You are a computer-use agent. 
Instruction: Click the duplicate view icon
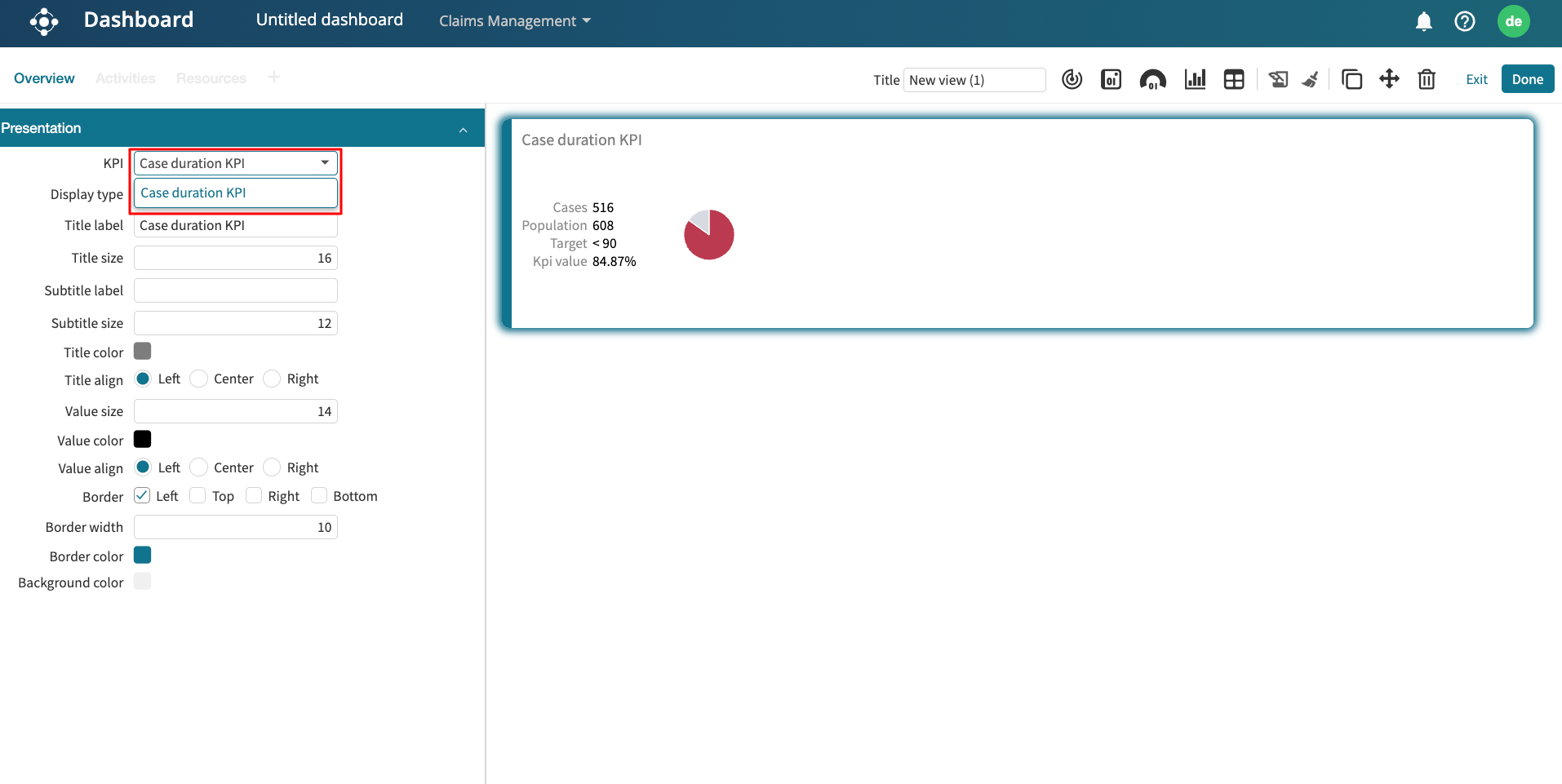[1351, 79]
